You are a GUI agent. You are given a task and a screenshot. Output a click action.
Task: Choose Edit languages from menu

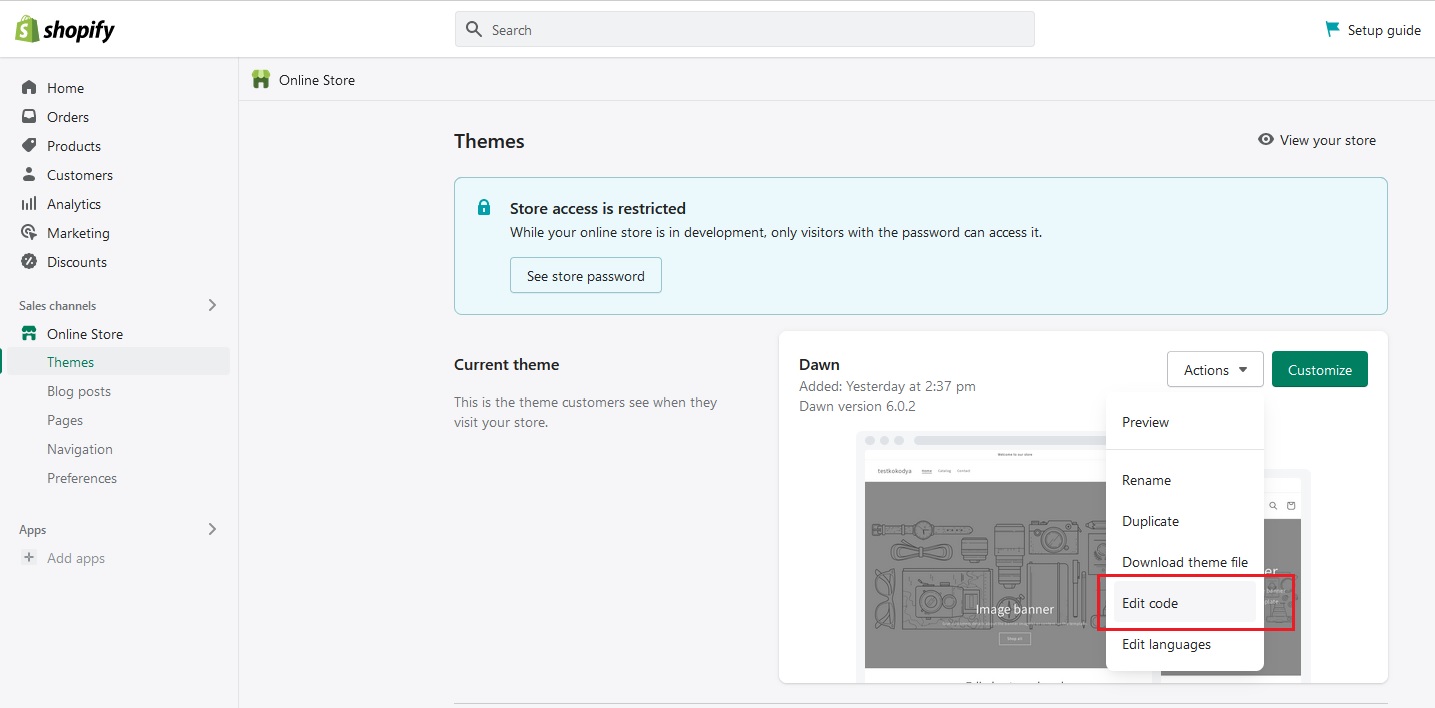tap(1185, 644)
